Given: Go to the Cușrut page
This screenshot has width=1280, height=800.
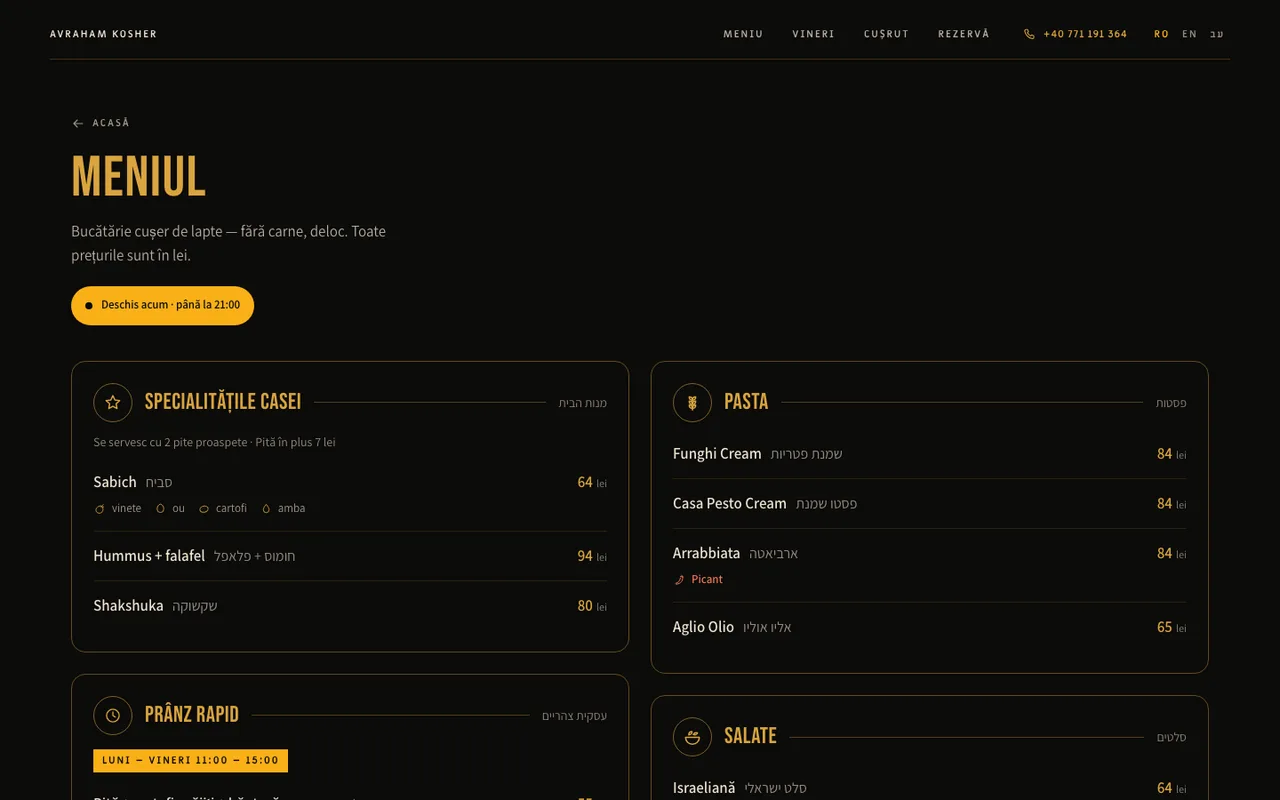Looking at the screenshot, I should pyautogui.click(x=886, y=34).
